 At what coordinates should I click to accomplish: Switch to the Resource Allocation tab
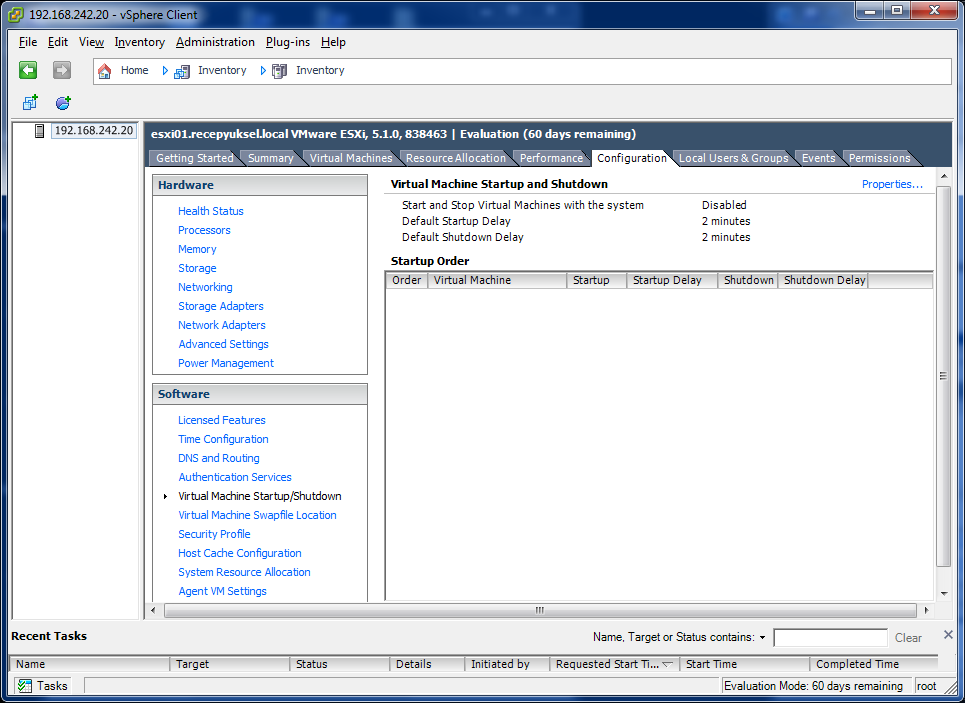pyautogui.click(x=455, y=158)
